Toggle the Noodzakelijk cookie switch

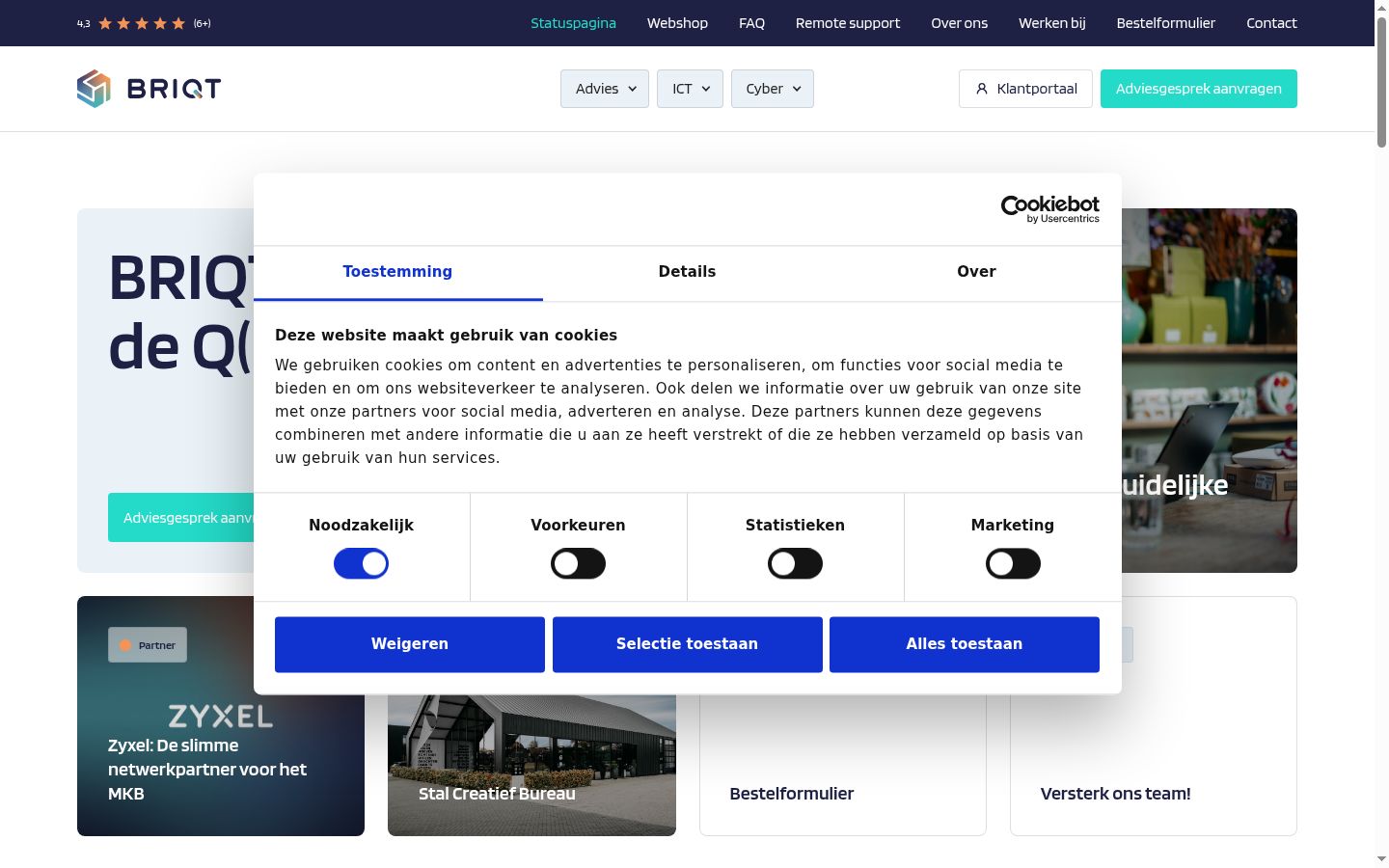point(361,563)
